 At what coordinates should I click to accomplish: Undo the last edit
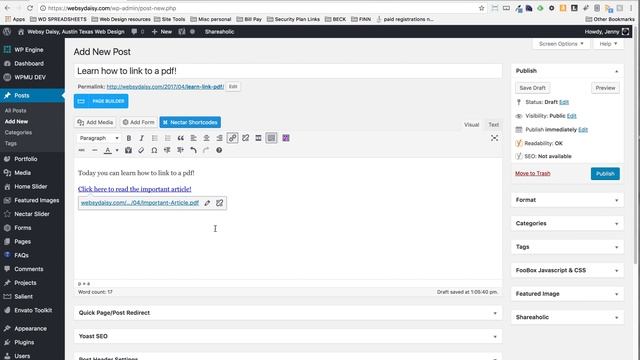click(x=193, y=150)
